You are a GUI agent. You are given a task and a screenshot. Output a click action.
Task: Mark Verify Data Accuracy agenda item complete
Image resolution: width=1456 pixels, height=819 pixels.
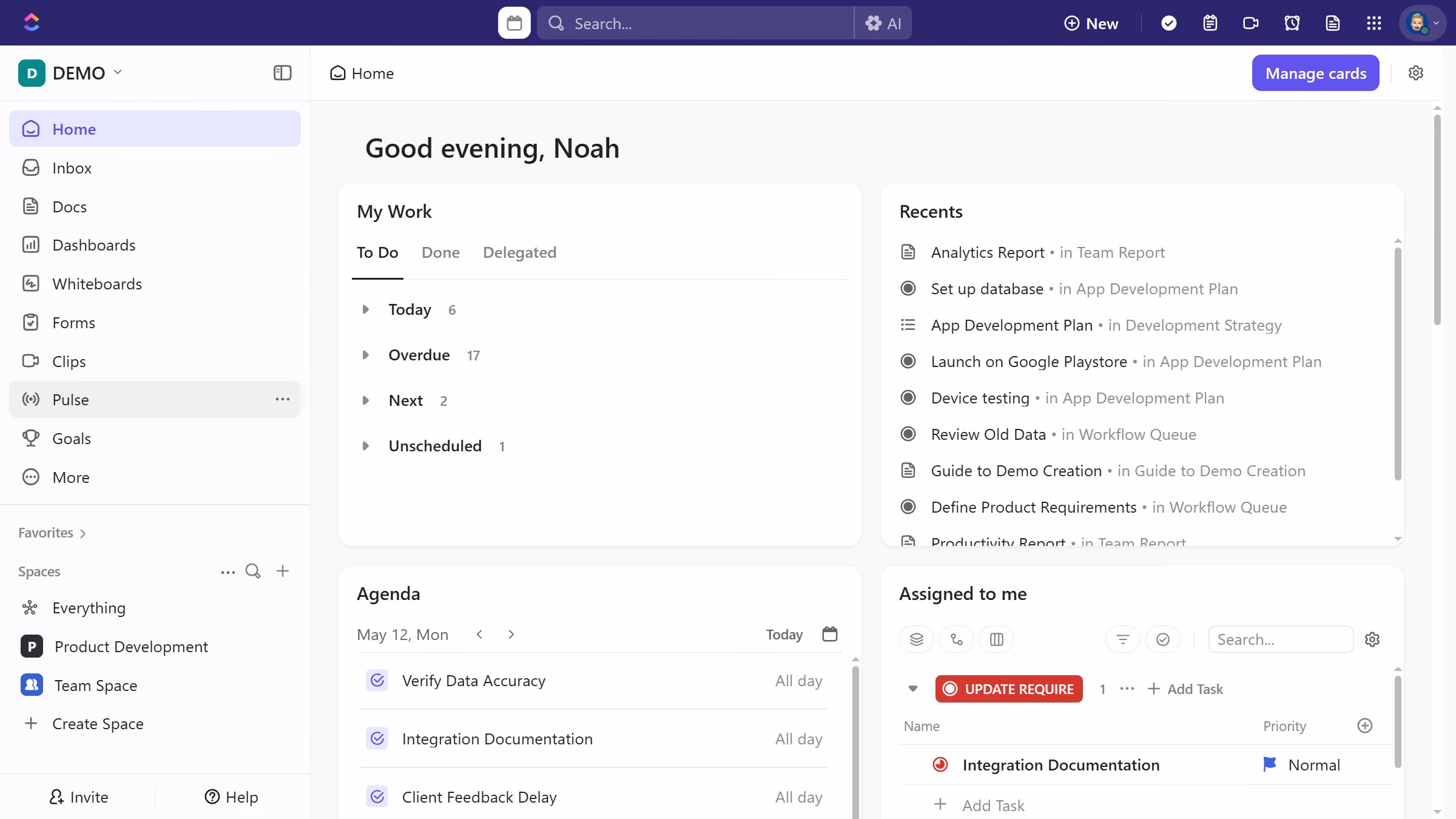[x=377, y=680]
